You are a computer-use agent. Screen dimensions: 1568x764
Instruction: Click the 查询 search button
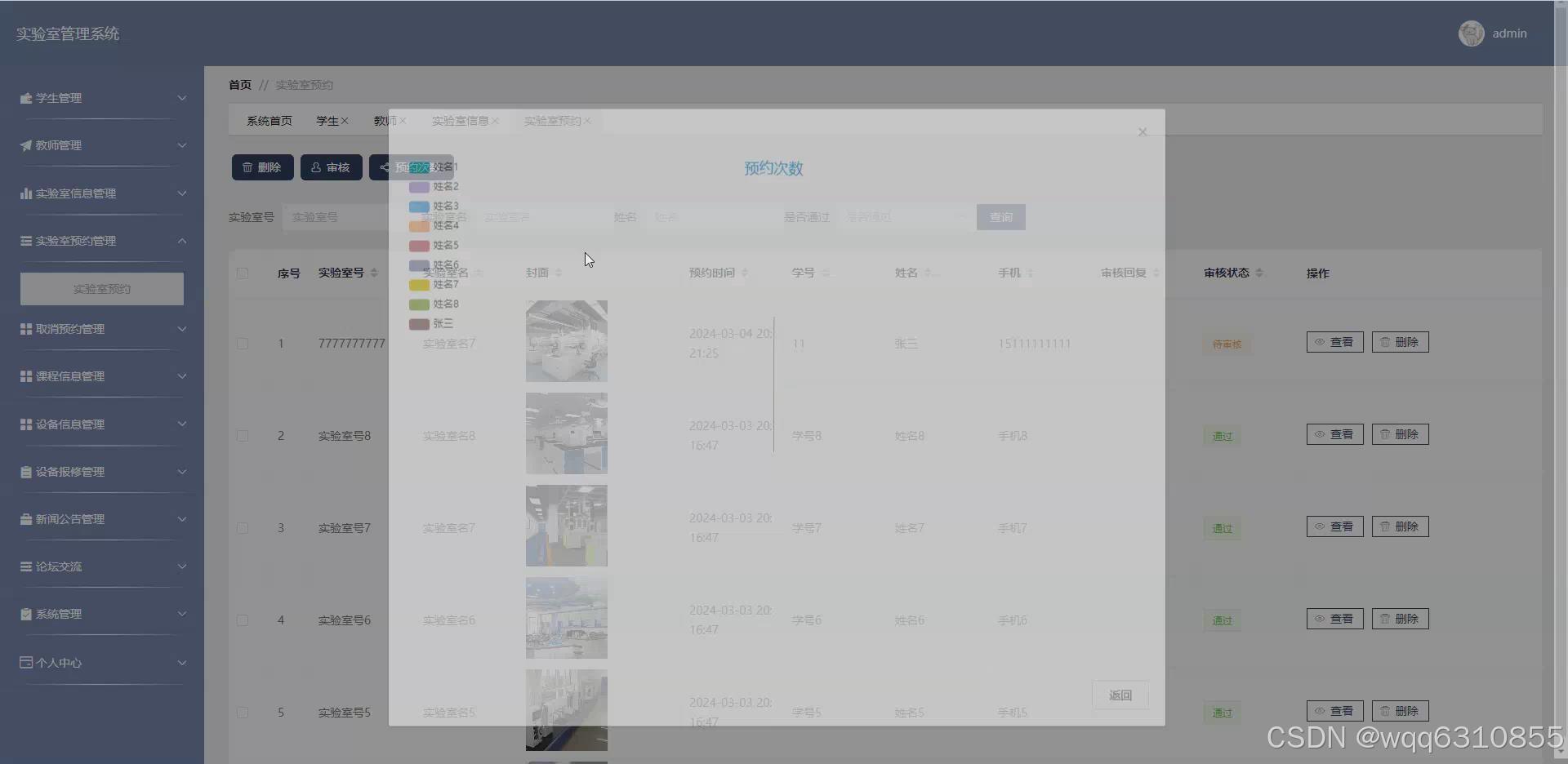coord(1001,217)
